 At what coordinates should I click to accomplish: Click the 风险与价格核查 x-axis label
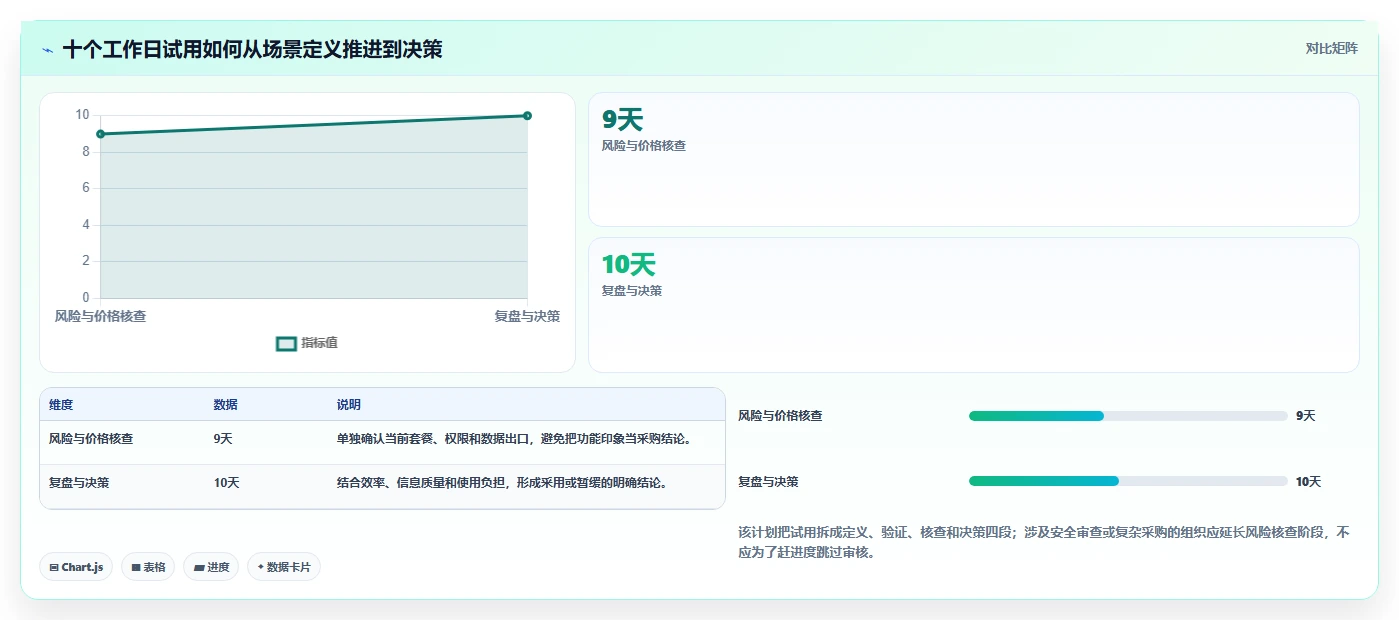click(x=100, y=316)
